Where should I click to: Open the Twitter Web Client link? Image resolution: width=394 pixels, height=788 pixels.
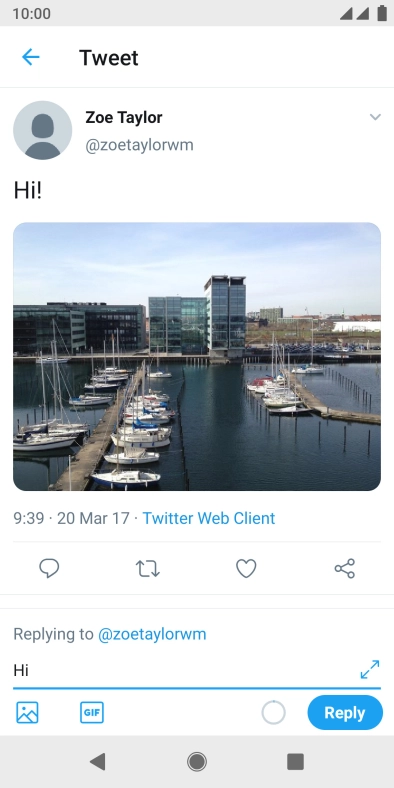pyautogui.click(x=209, y=518)
